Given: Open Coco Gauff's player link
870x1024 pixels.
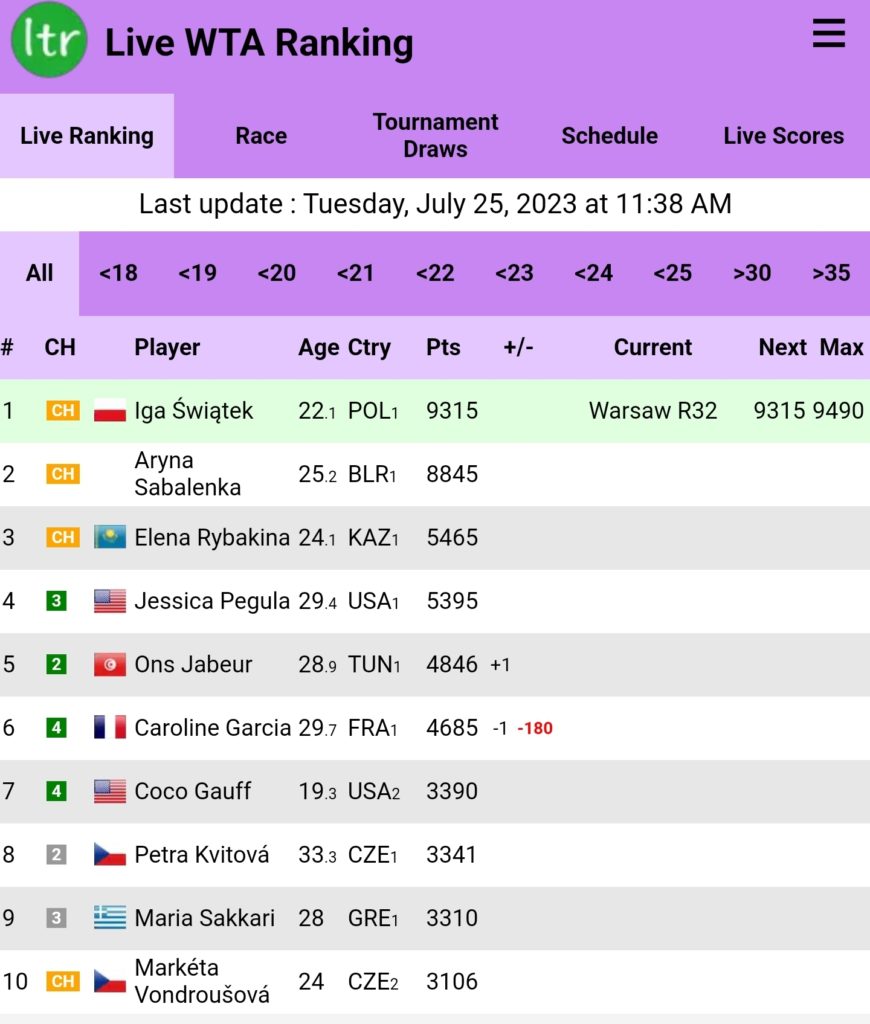Looking at the screenshot, I should 192,791.
